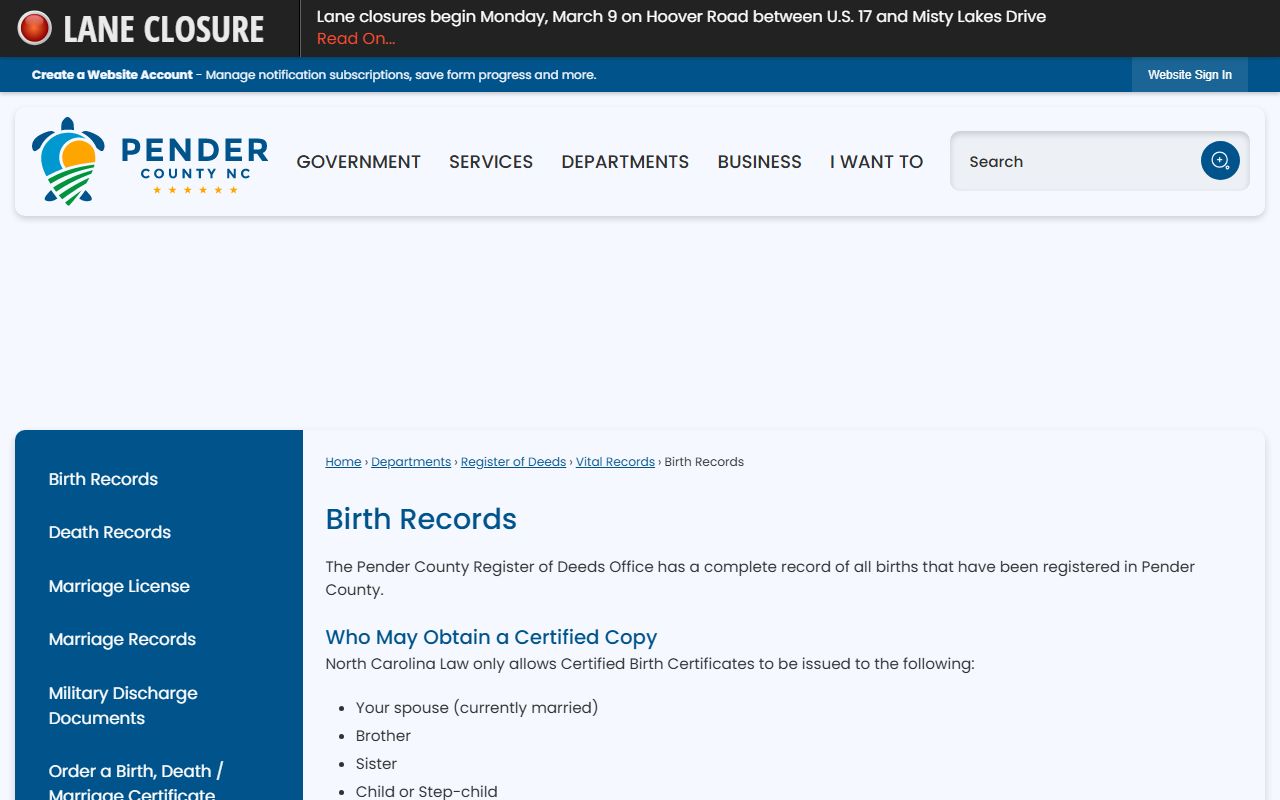
Task: Open Marriage License in the sidebar
Action: [x=119, y=586]
